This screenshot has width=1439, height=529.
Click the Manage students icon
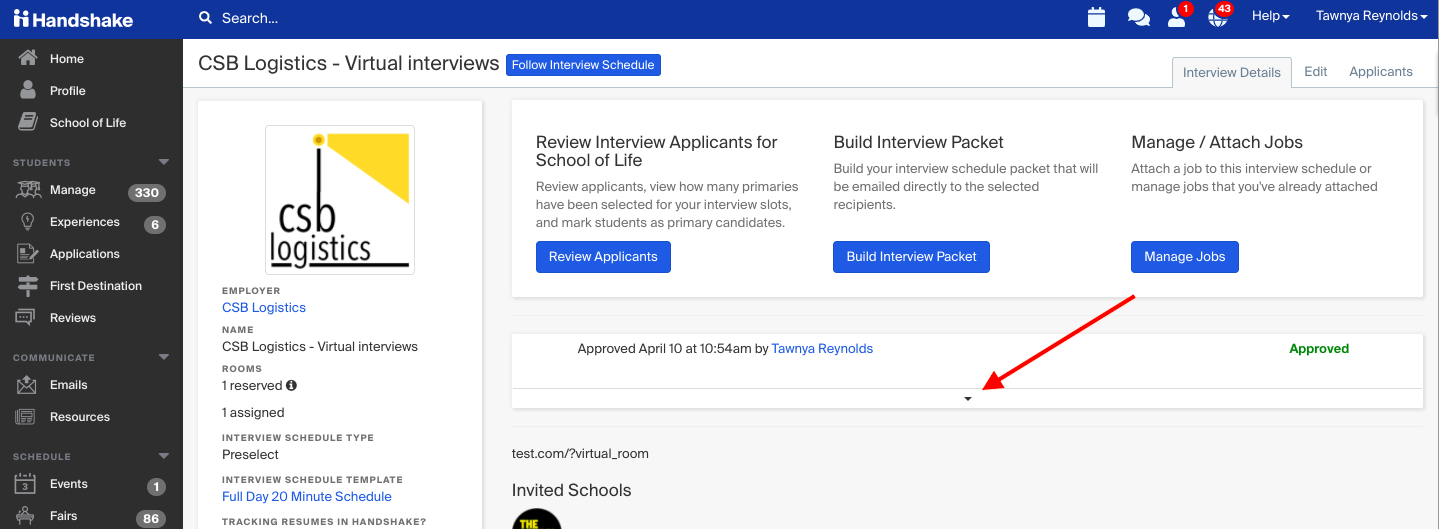click(x=28, y=190)
